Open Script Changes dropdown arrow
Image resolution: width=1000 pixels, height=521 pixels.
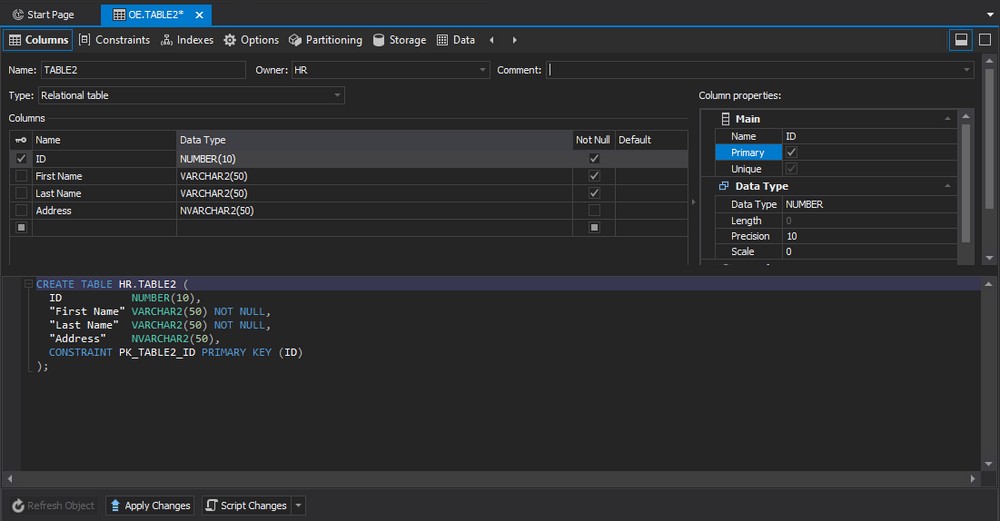pyautogui.click(x=298, y=506)
